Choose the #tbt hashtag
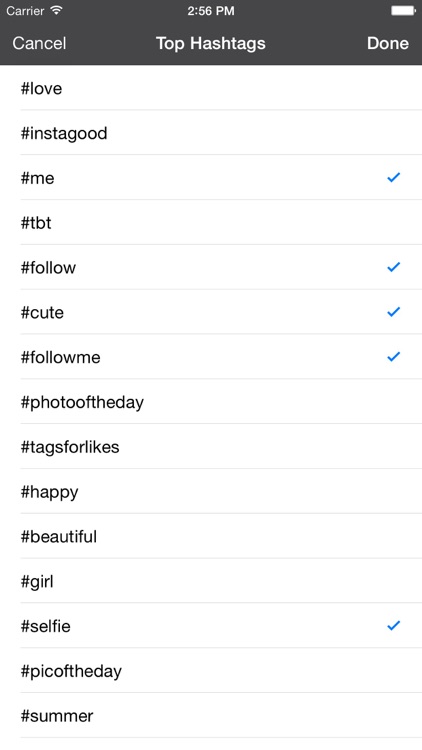 [211, 222]
